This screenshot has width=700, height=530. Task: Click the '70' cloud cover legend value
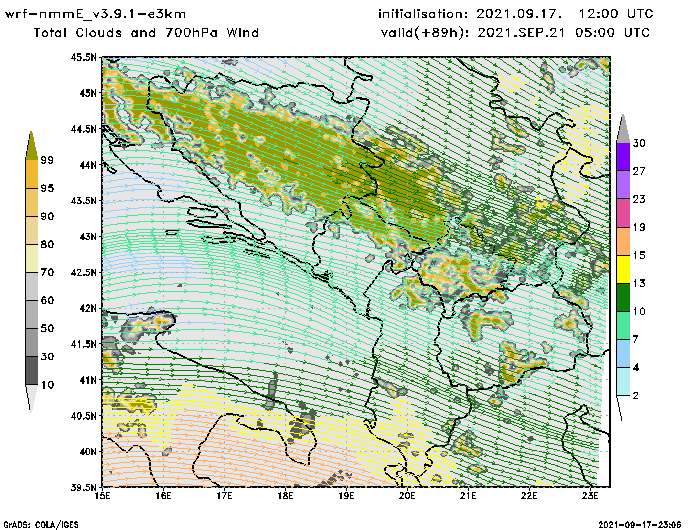click(x=47, y=272)
